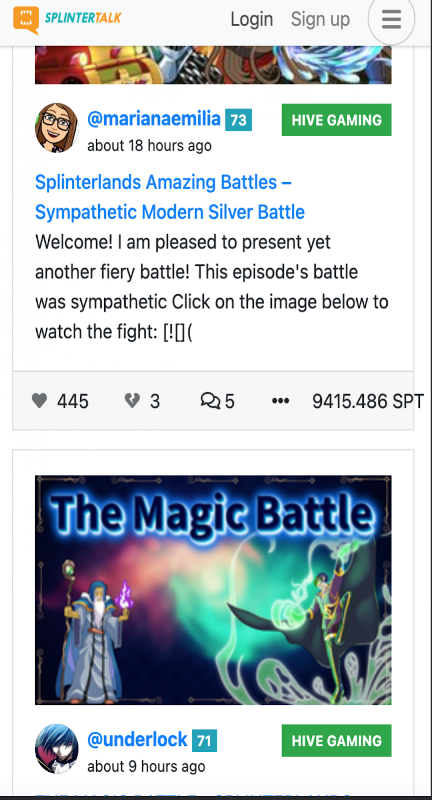Click the Login link

click(x=251, y=19)
